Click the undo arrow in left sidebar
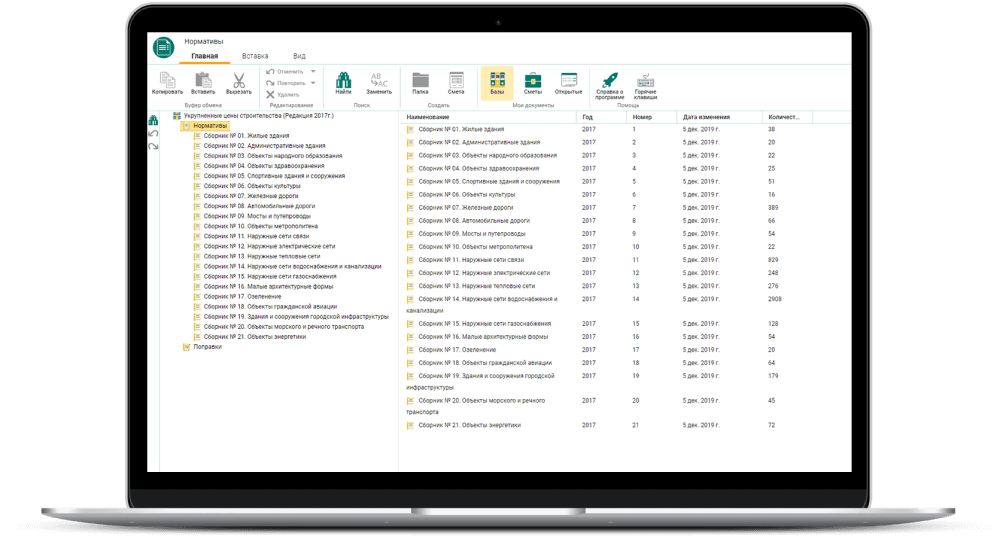 pyautogui.click(x=153, y=134)
